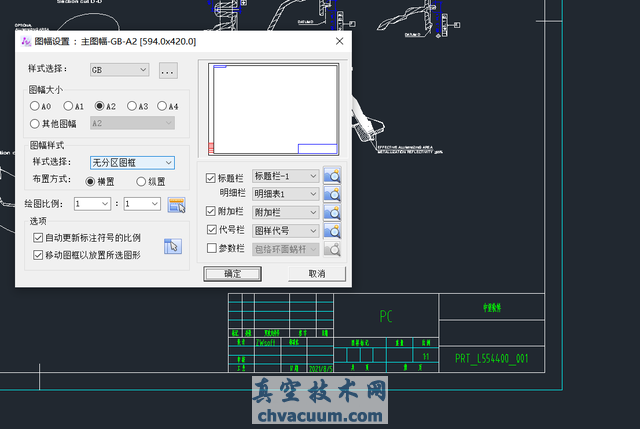Choose 纵置 portrait layout option
This screenshot has height=429, width=640.
tap(141, 181)
